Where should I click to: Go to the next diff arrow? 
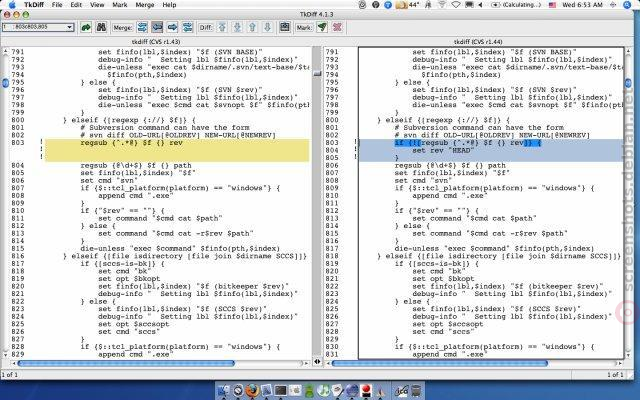click(267, 27)
